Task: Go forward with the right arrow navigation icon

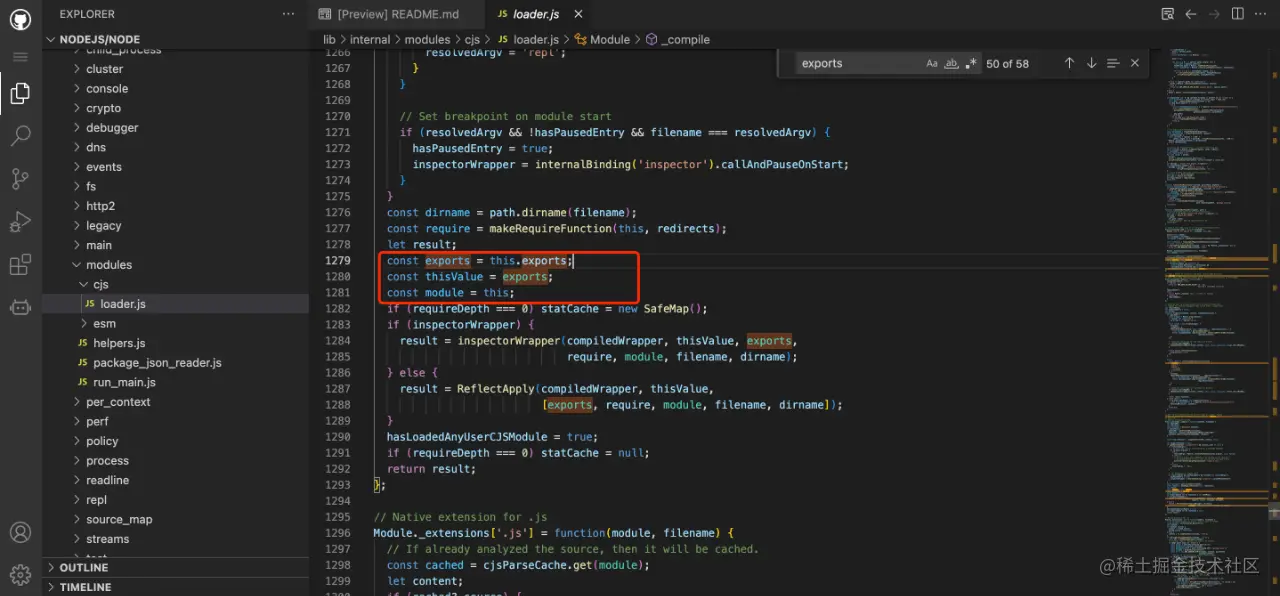Action: 1213,14
